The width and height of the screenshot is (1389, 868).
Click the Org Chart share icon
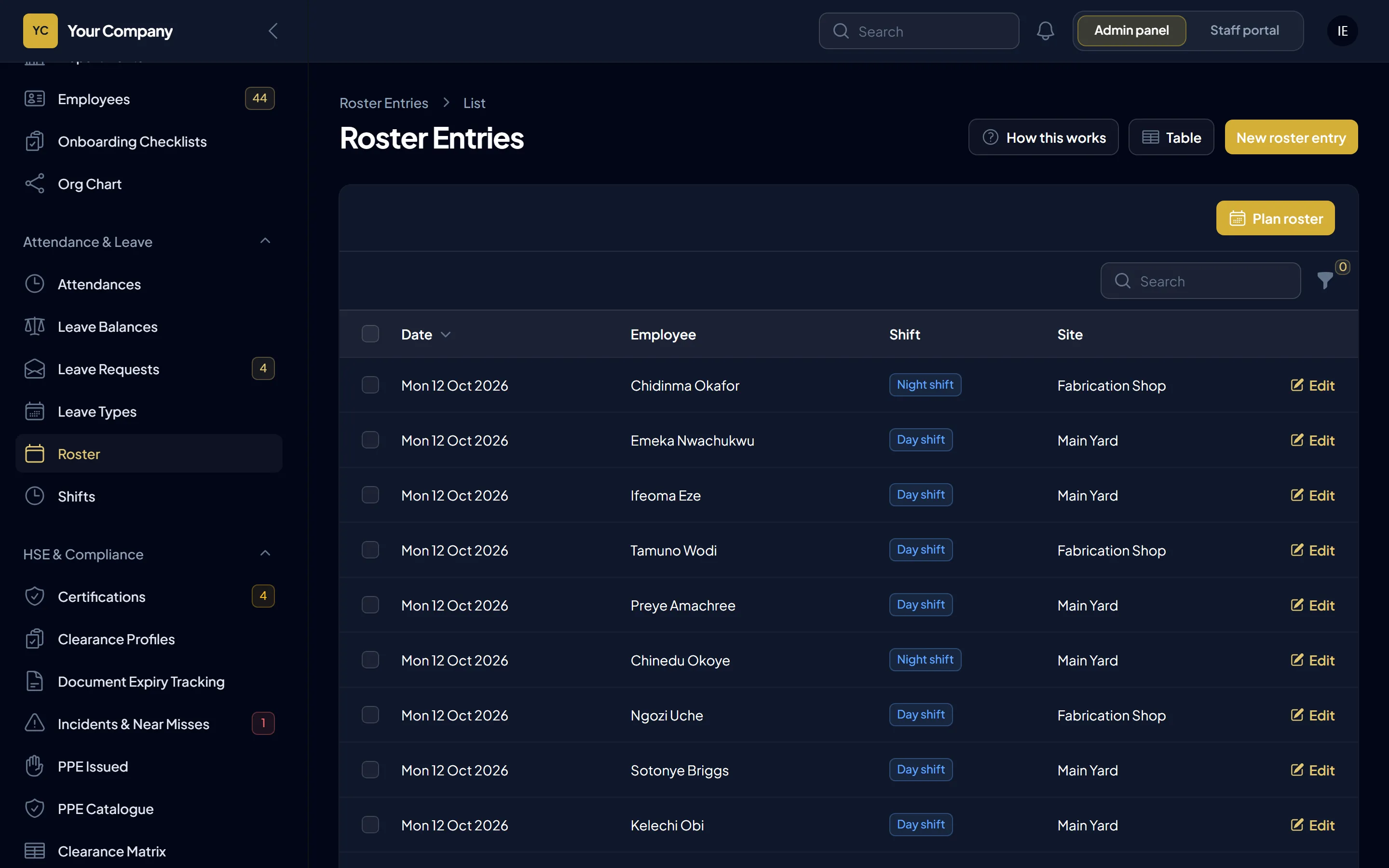34,184
